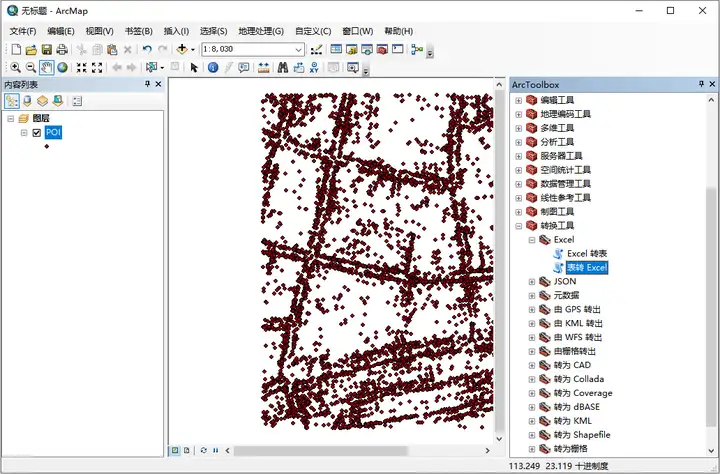Screen dimensions: 720x474
Task: Activate the Pan hand tool
Action: pos(46,67)
